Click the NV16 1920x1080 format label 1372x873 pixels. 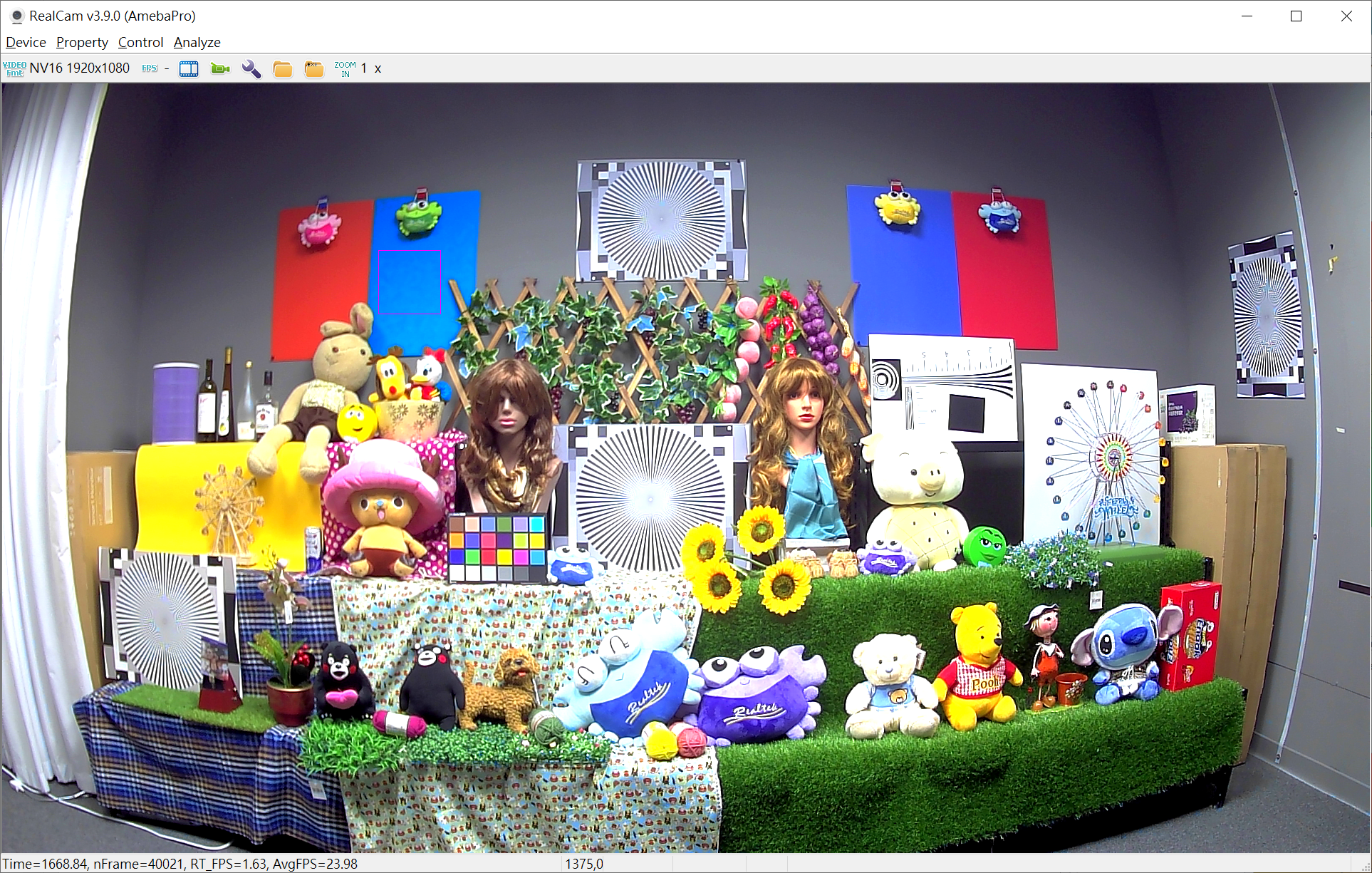(x=80, y=68)
